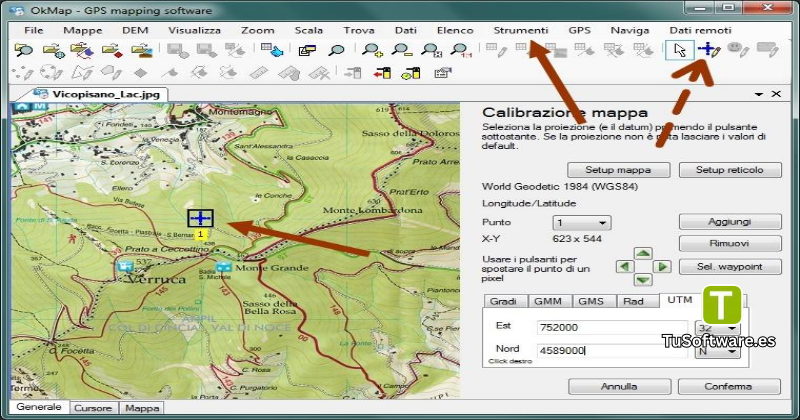800x420 pixels.
Task: Click the Est coordinate input field
Action: 612,328
